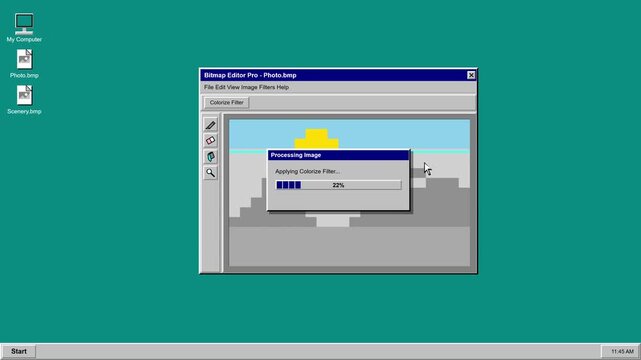This screenshot has width=641, height=360.
Task: Click the 22% progress bar
Action: click(x=338, y=185)
